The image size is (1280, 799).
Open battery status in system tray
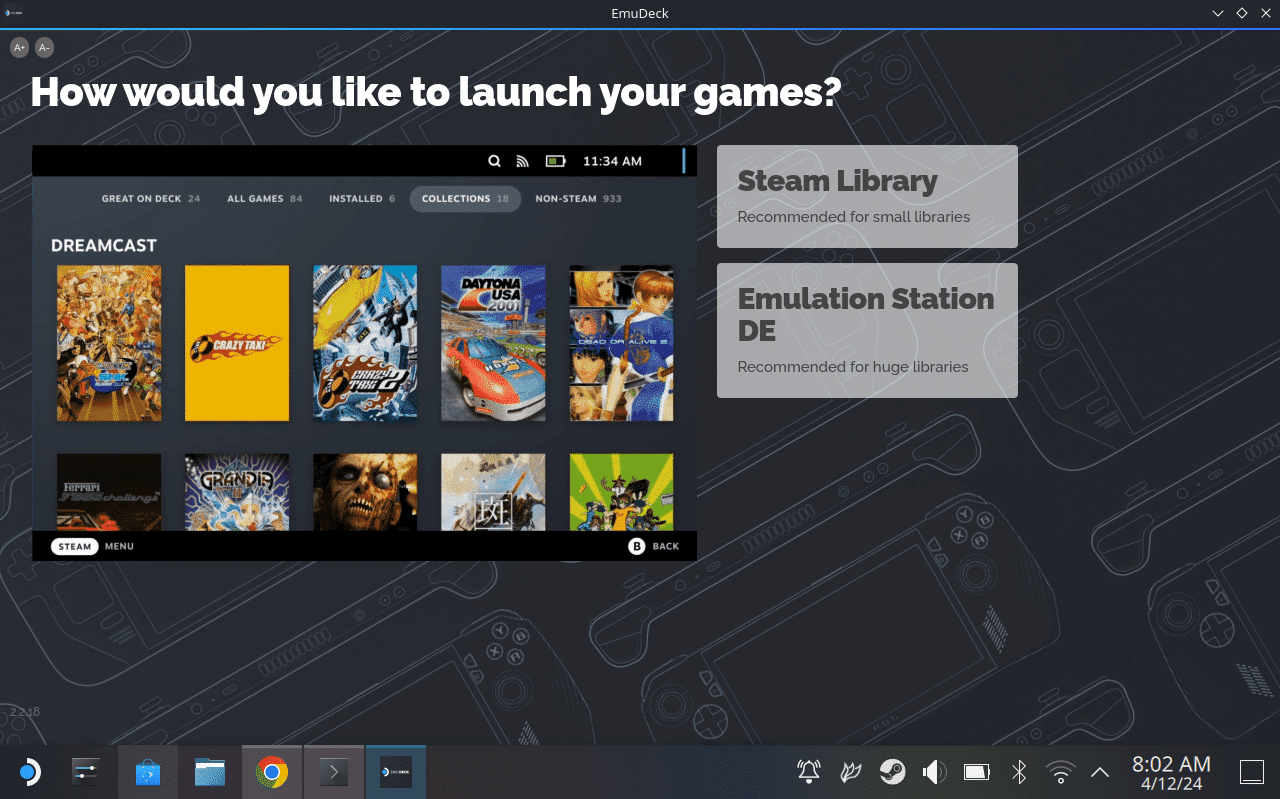click(x=976, y=772)
